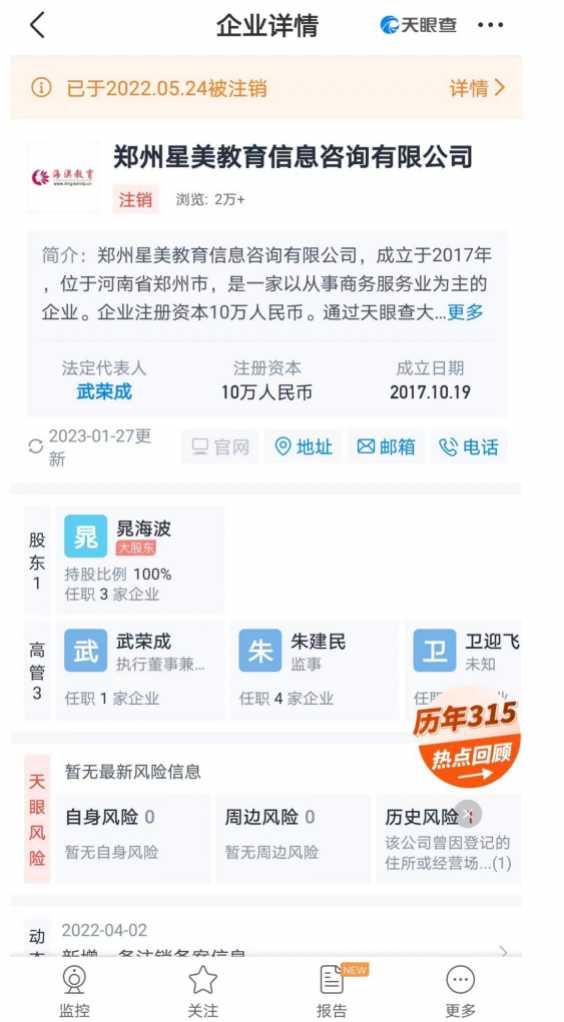Open shareholder 晁海波 card
Screen dimensions: 564x1022
click(x=140, y=559)
